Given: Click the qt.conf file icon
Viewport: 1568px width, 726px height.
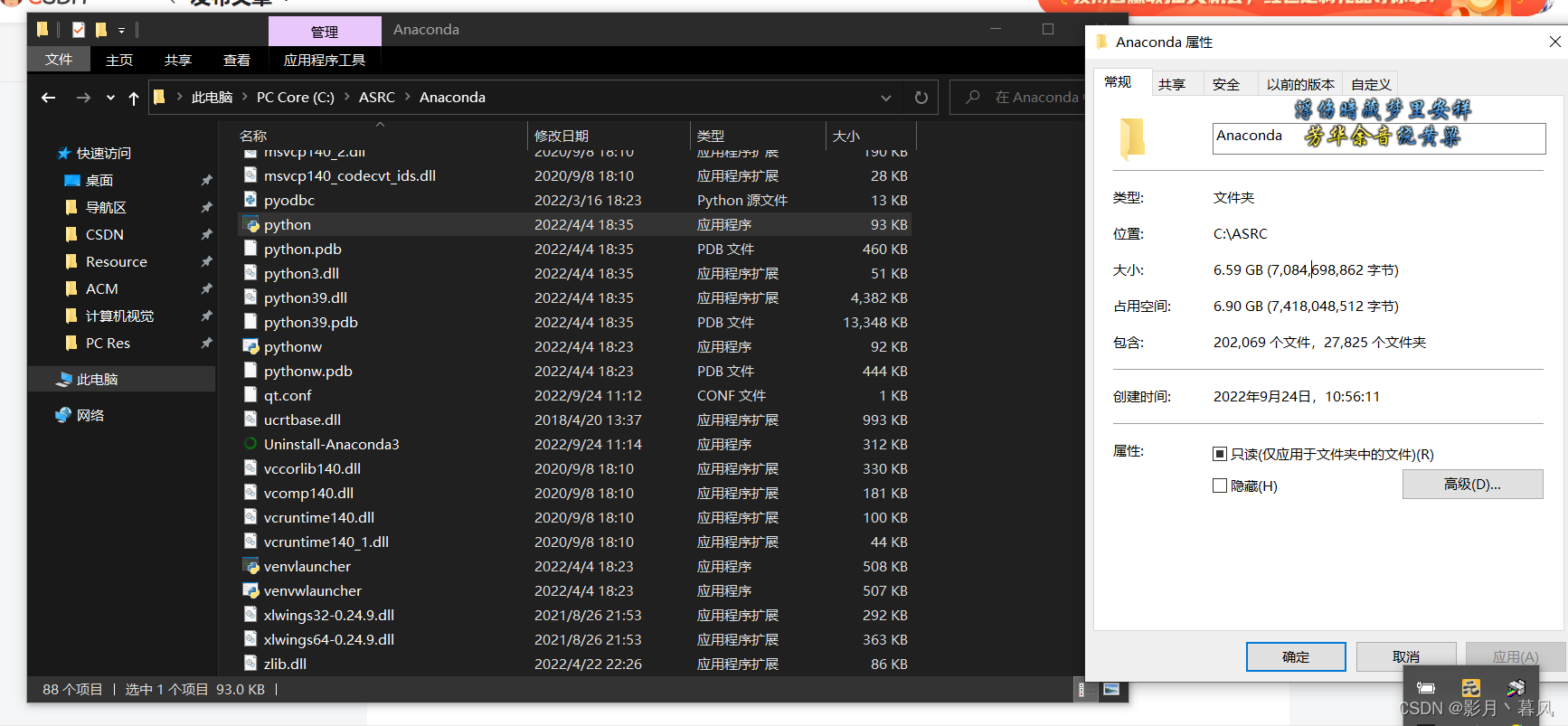Looking at the screenshot, I should (x=250, y=395).
